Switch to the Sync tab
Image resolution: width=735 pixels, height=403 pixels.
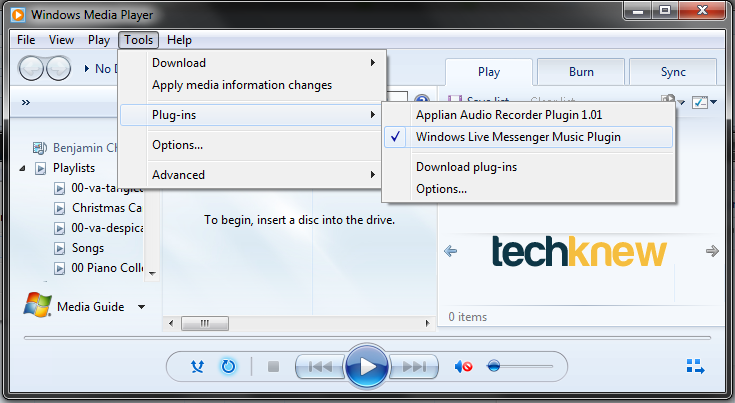673,72
